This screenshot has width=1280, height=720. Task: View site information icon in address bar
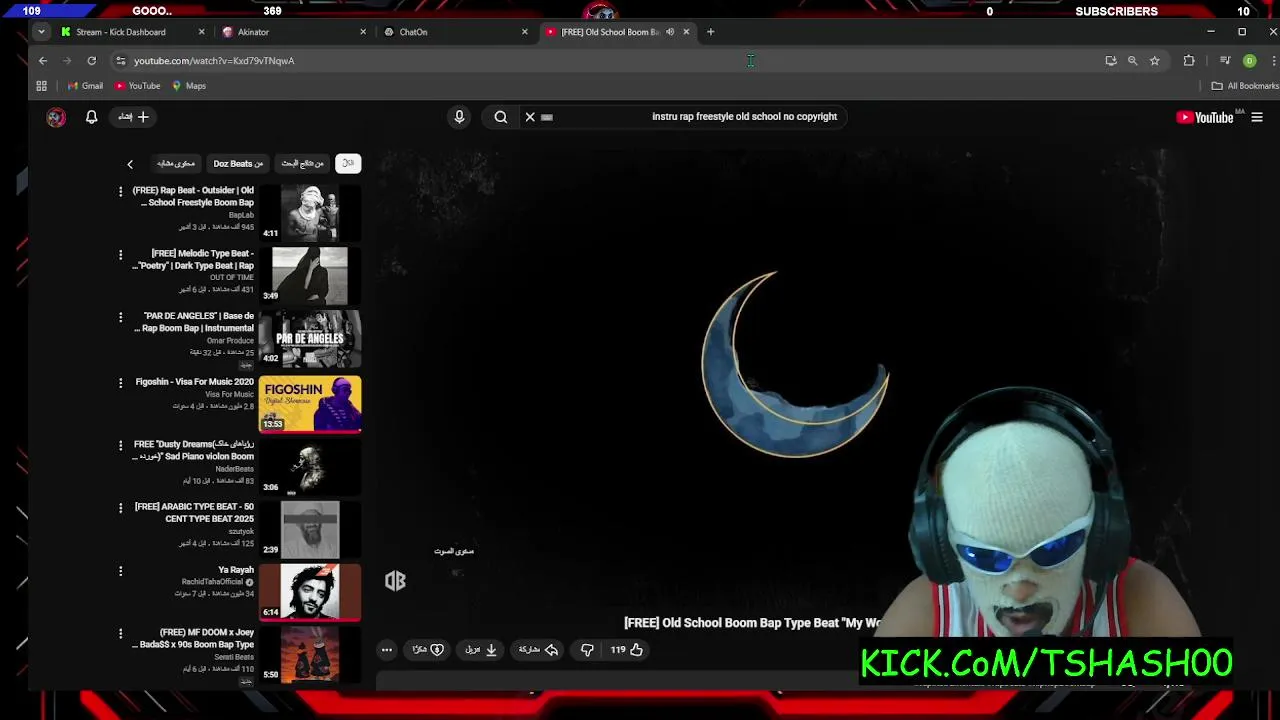click(120, 61)
